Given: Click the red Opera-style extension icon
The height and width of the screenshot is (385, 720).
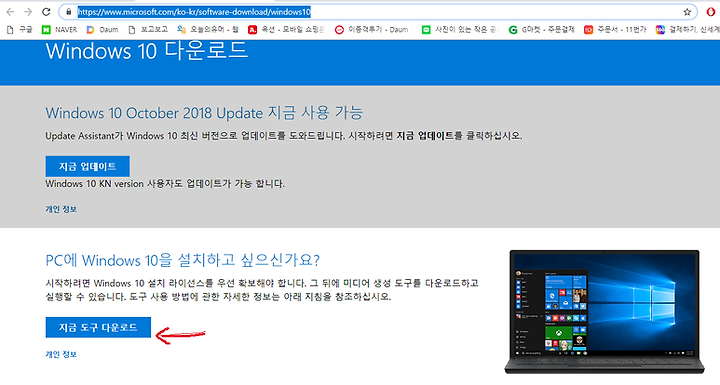Looking at the screenshot, I should point(711,12).
